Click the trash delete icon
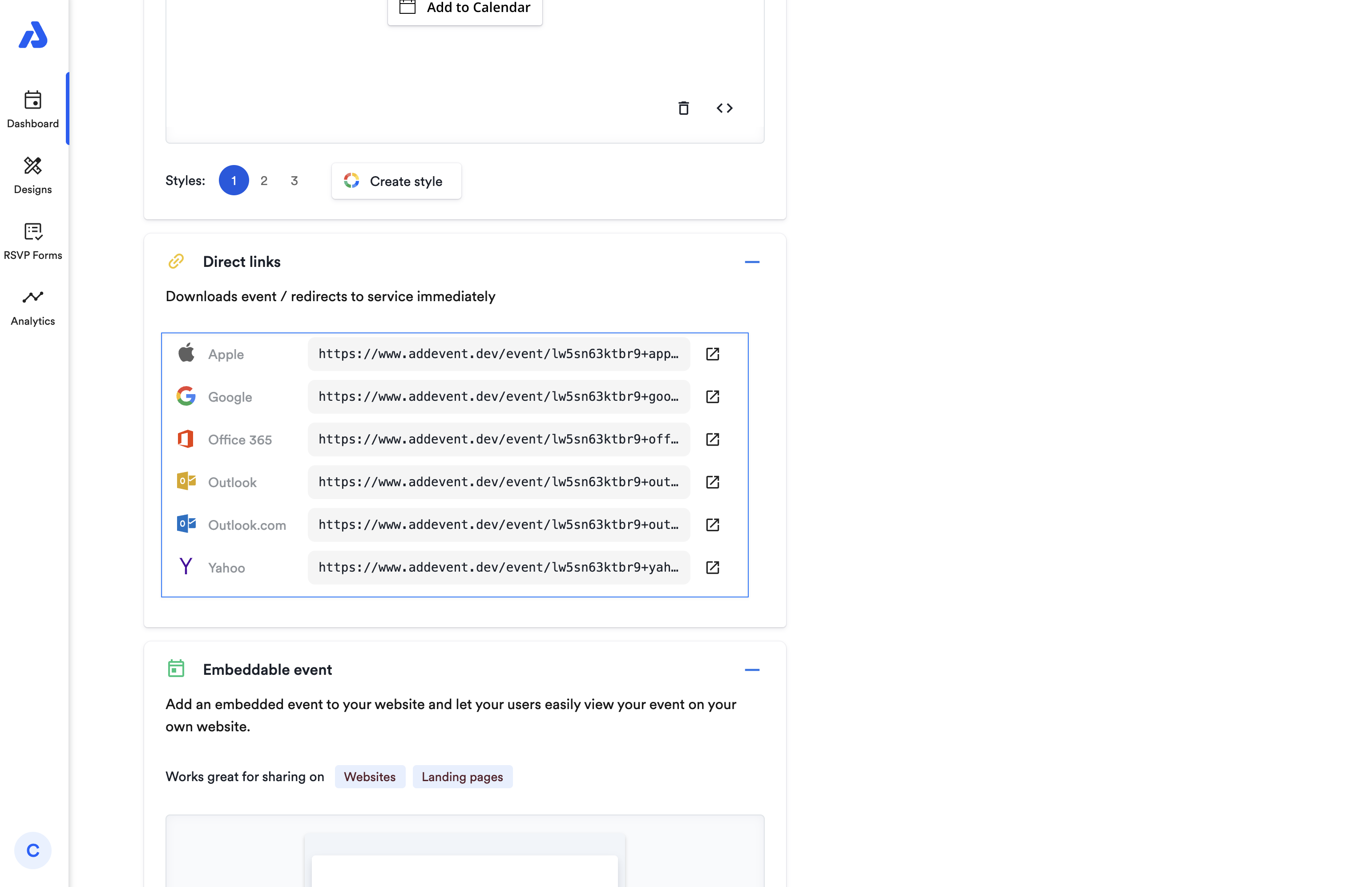 (x=683, y=108)
